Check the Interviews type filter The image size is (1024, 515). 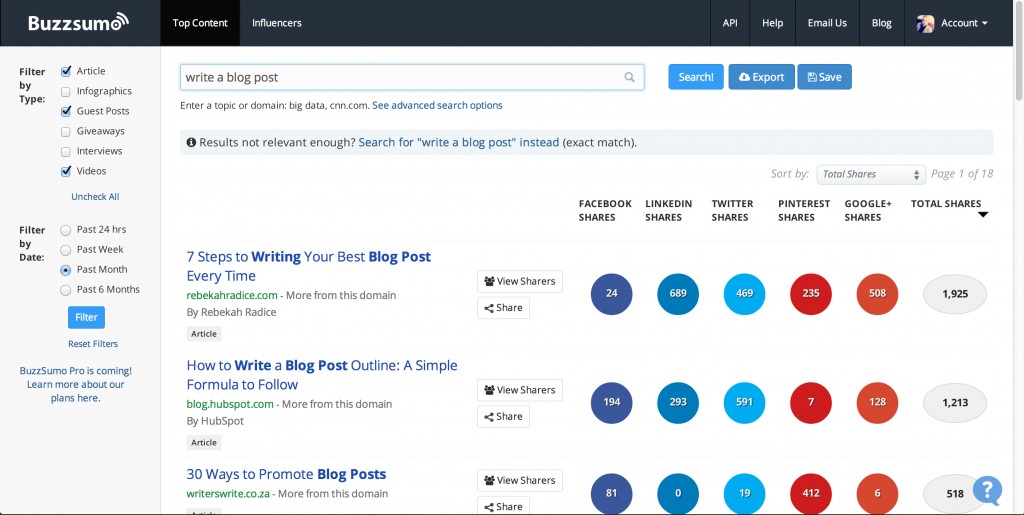click(66, 151)
